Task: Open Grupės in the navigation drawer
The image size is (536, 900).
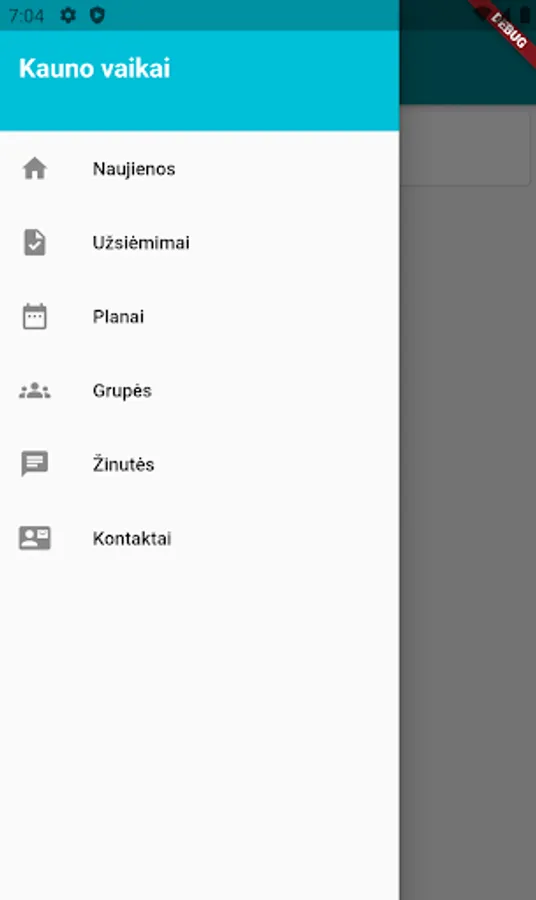Action: point(199,390)
